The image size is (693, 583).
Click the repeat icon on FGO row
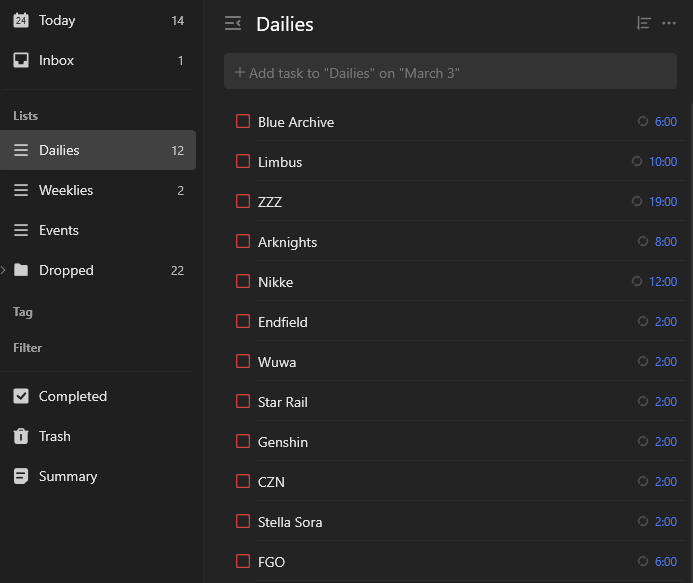click(x=643, y=561)
